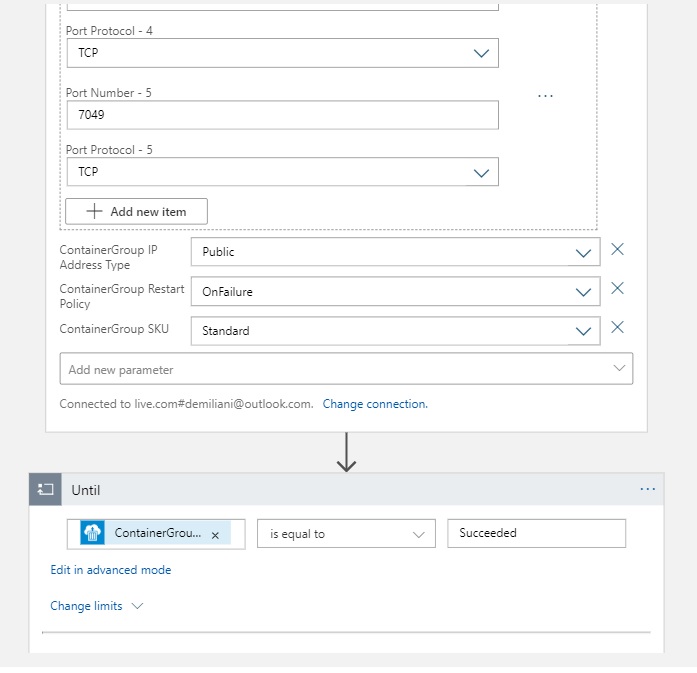The height and width of the screenshot is (673, 697).
Task: Click the ContainerGroup token cloud icon
Action: (93, 533)
